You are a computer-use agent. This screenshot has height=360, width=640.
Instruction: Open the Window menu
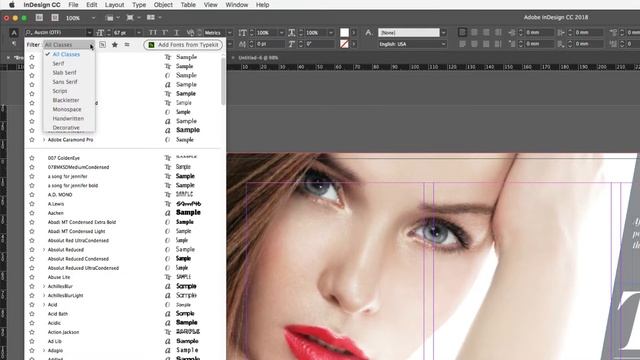pos(236,5)
